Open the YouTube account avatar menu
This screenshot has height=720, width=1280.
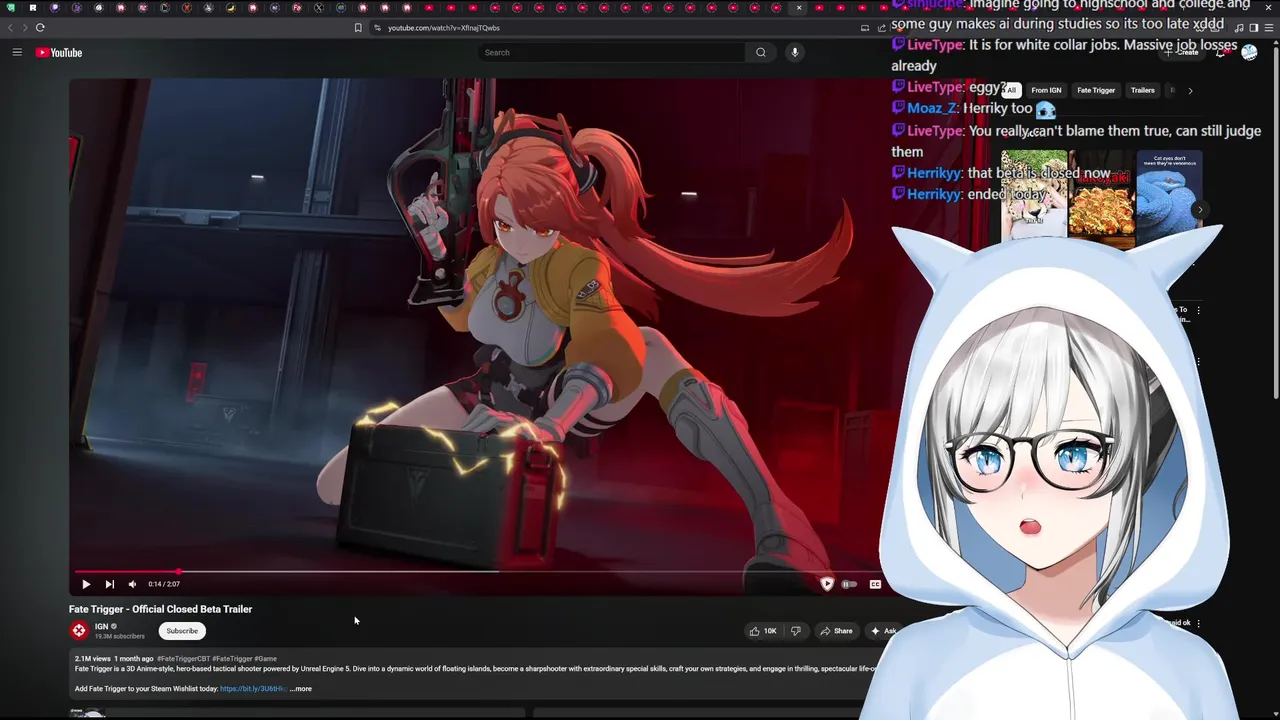coord(1249,52)
